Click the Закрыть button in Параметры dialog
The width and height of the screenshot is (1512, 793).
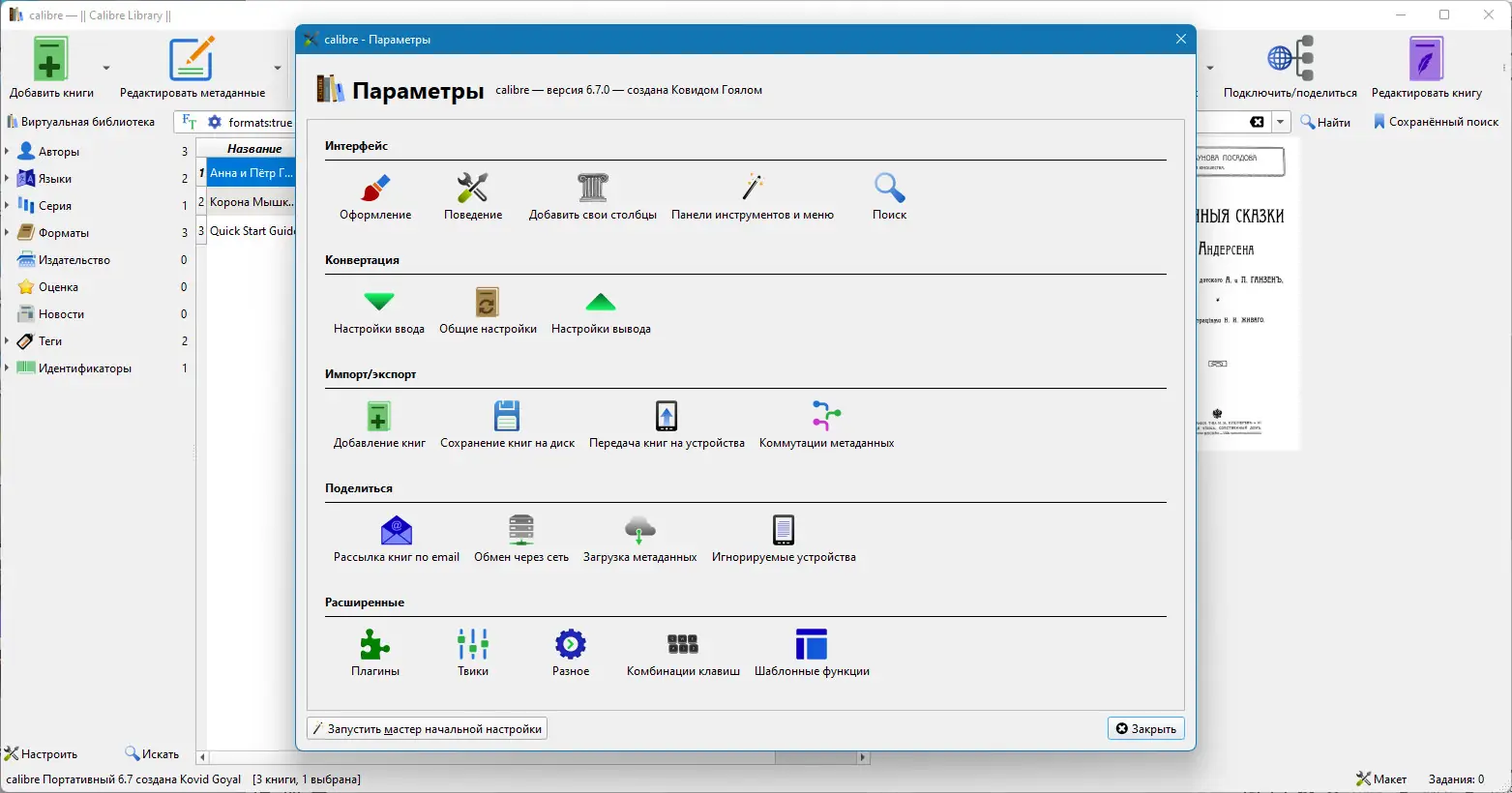click(1146, 728)
